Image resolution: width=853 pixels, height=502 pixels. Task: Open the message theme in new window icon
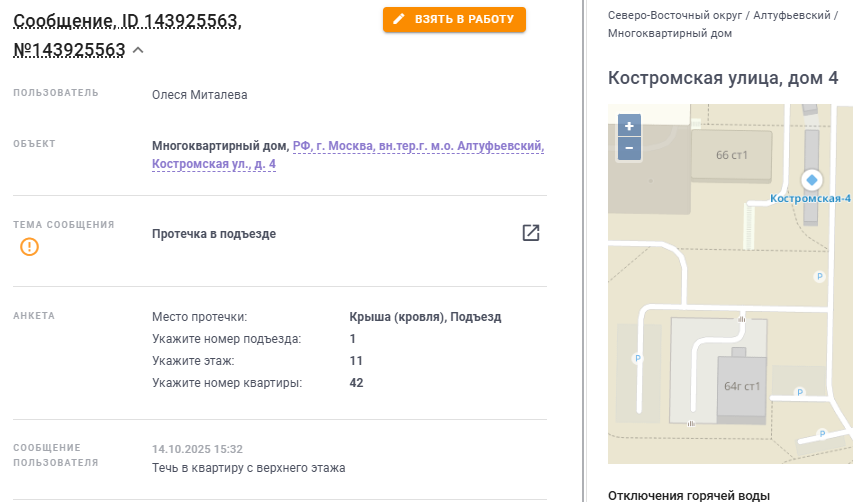click(x=531, y=233)
